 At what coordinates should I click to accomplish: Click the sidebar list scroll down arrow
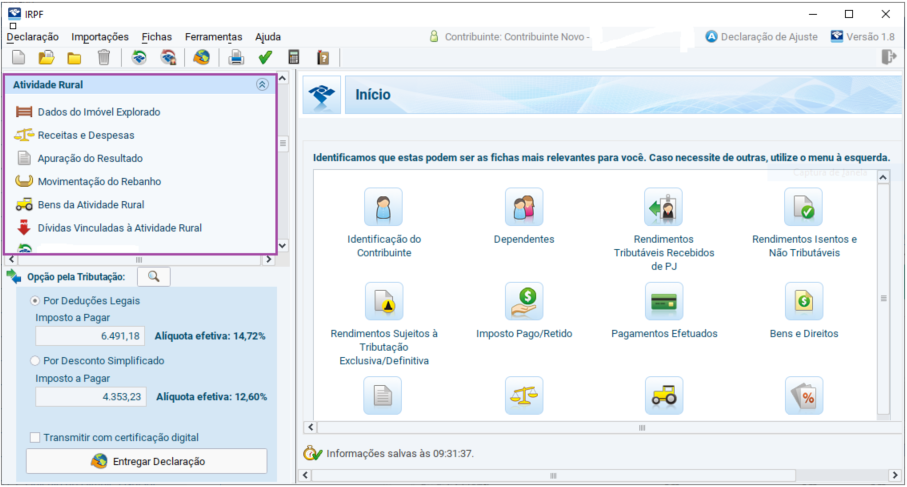pos(282,246)
